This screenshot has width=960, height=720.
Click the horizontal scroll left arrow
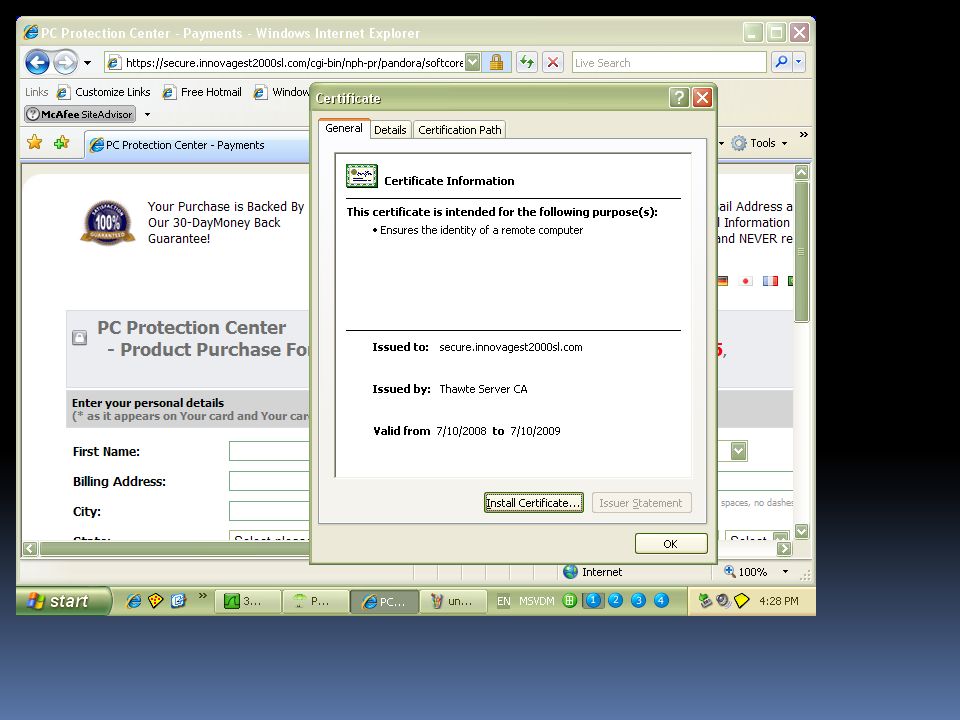(30, 549)
